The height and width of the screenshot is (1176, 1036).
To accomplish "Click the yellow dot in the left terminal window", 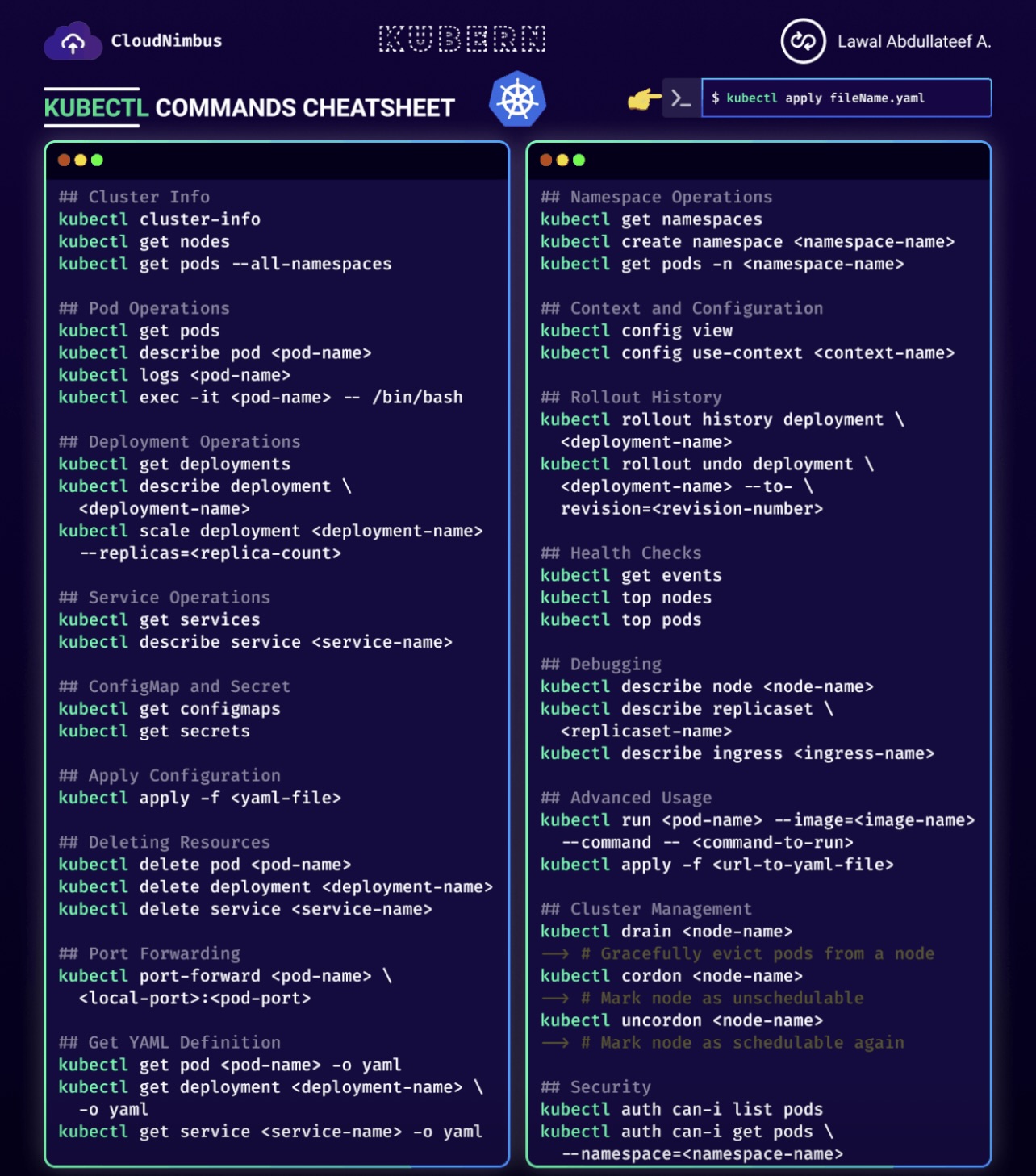I will coord(80,160).
